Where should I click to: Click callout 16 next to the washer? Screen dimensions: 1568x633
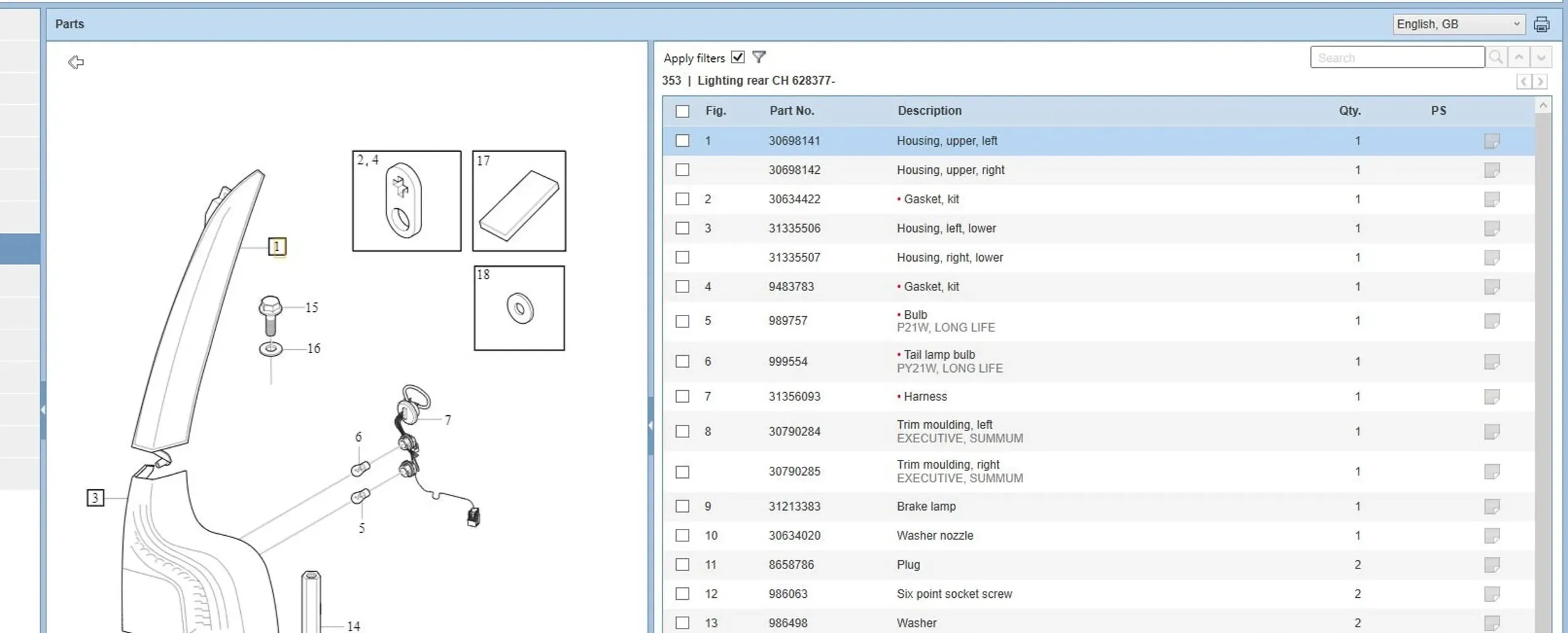[x=314, y=348]
